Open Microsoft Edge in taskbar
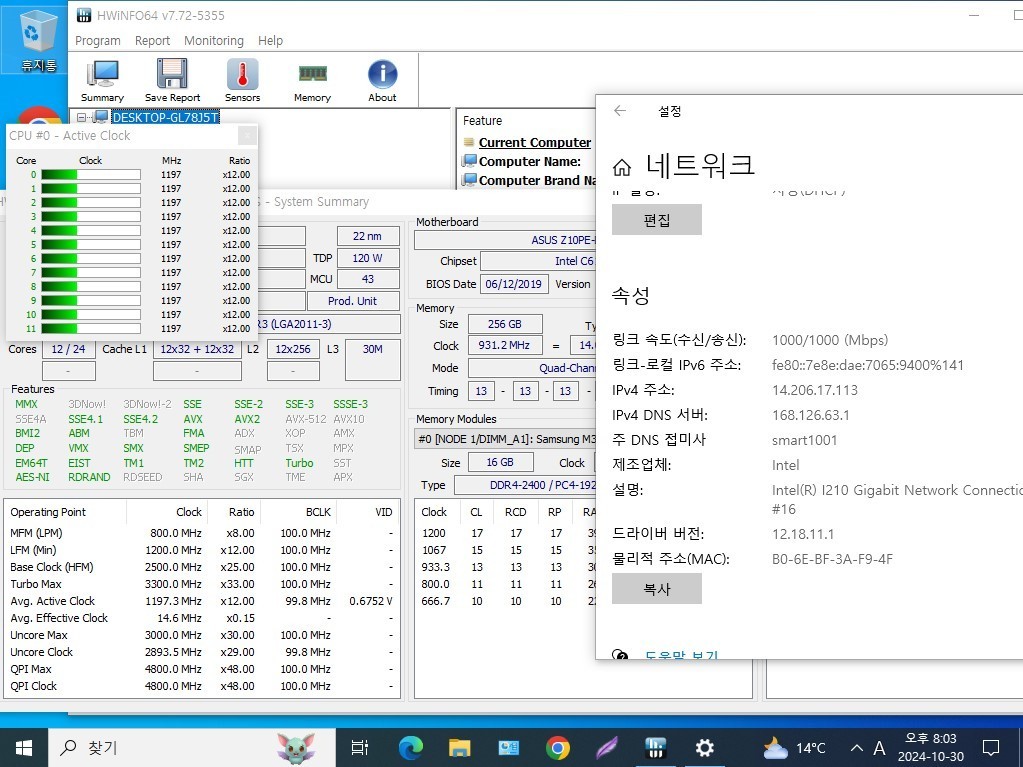Viewport: 1023px width, 767px height. (x=411, y=747)
